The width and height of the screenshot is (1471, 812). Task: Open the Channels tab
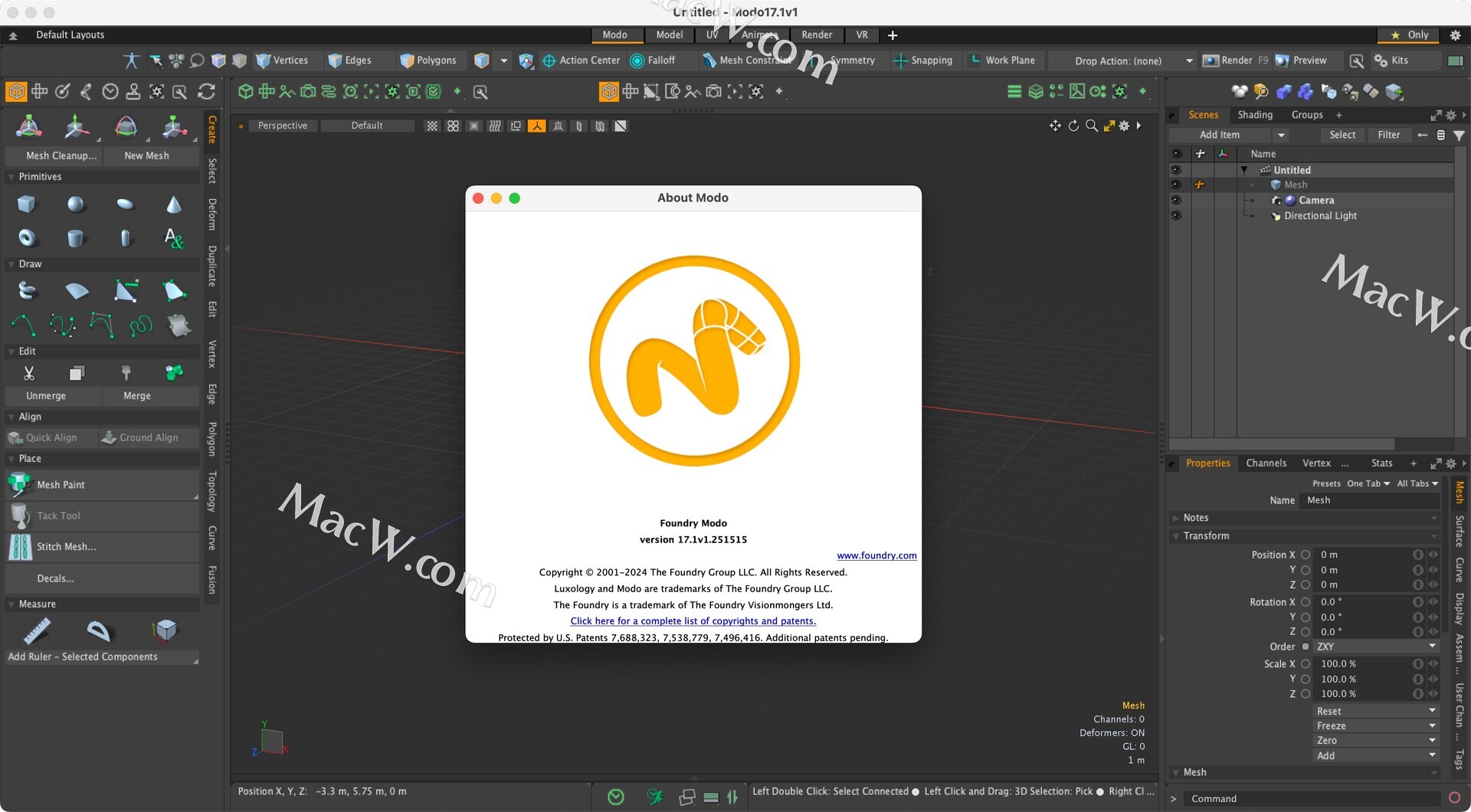tap(1266, 463)
